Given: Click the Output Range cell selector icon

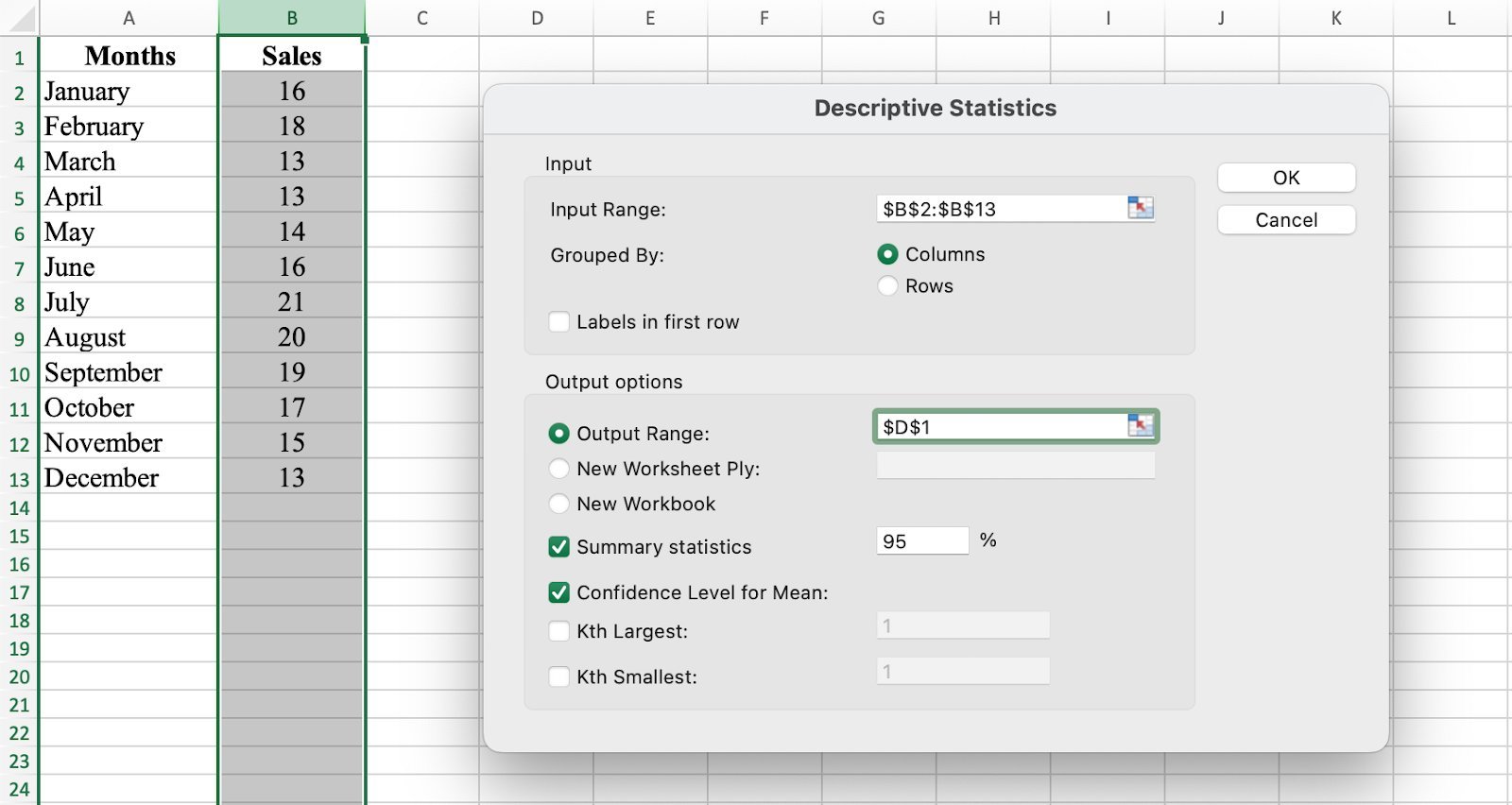Looking at the screenshot, I should click(1141, 426).
